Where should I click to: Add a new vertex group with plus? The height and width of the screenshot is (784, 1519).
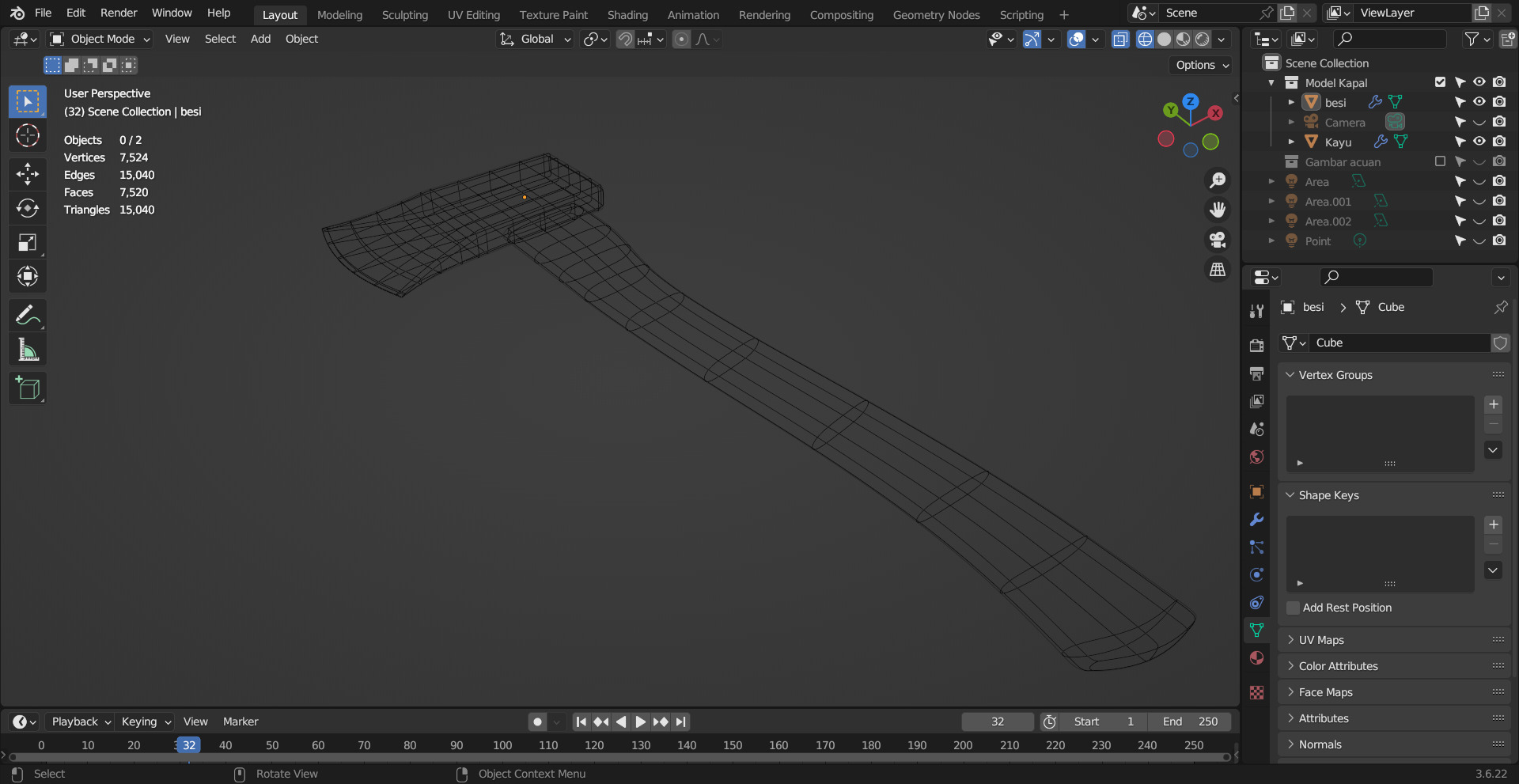point(1493,404)
